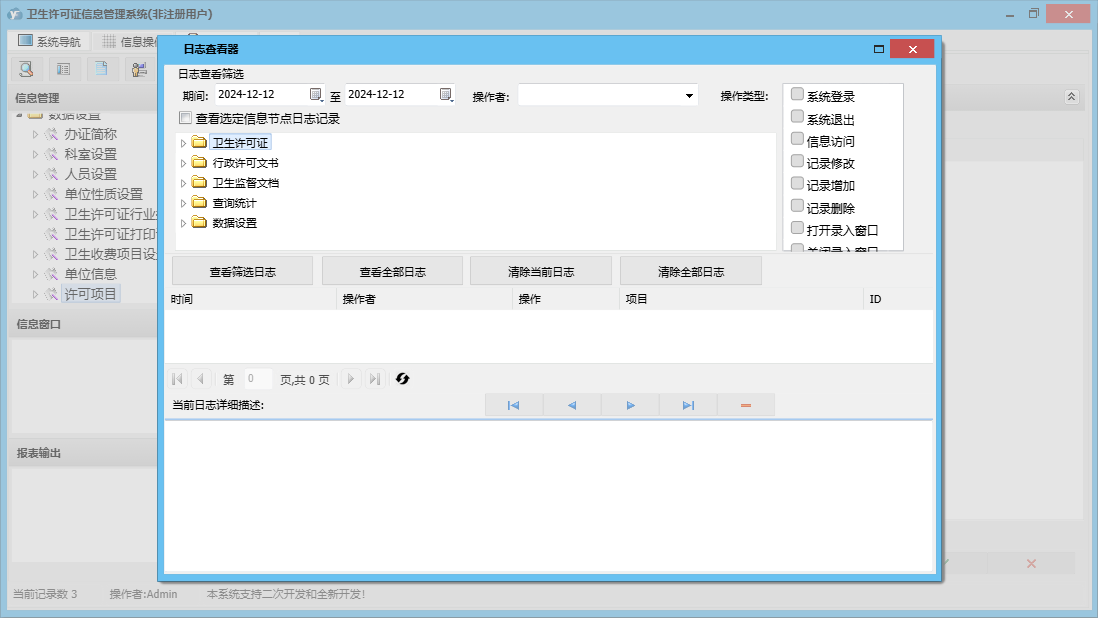Click the 卫生监督文档 folder icon
The image size is (1098, 618).
(200, 183)
